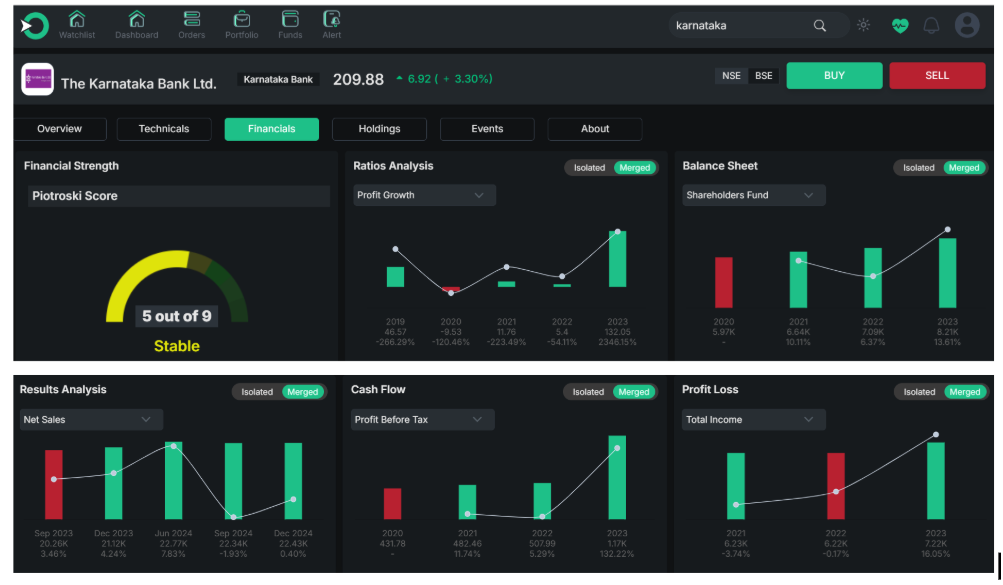This screenshot has width=1003, height=585.
Task: Open the notifications bell
Action: 931,26
